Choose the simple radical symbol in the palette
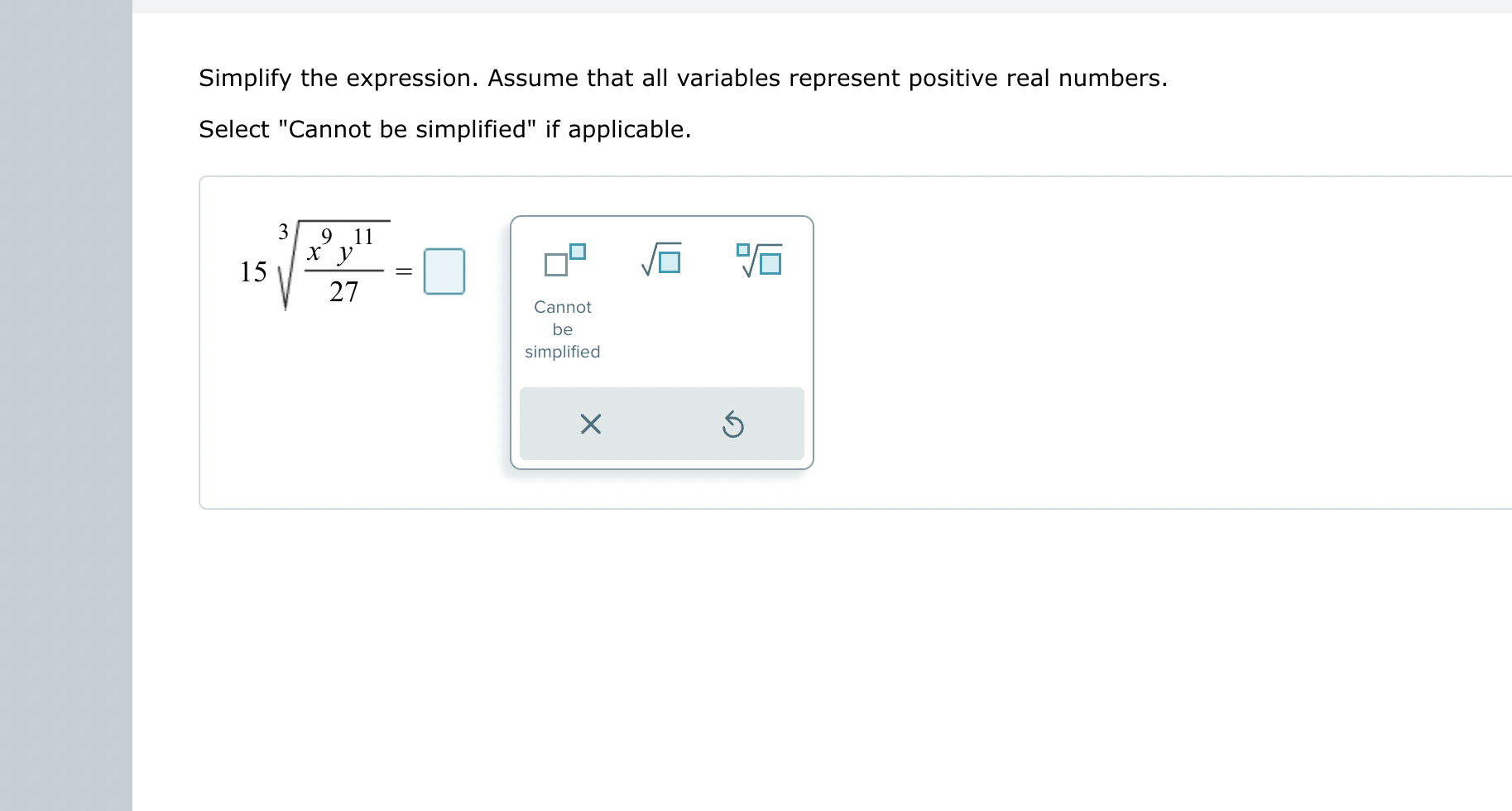1512x811 pixels. coord(661,261)
